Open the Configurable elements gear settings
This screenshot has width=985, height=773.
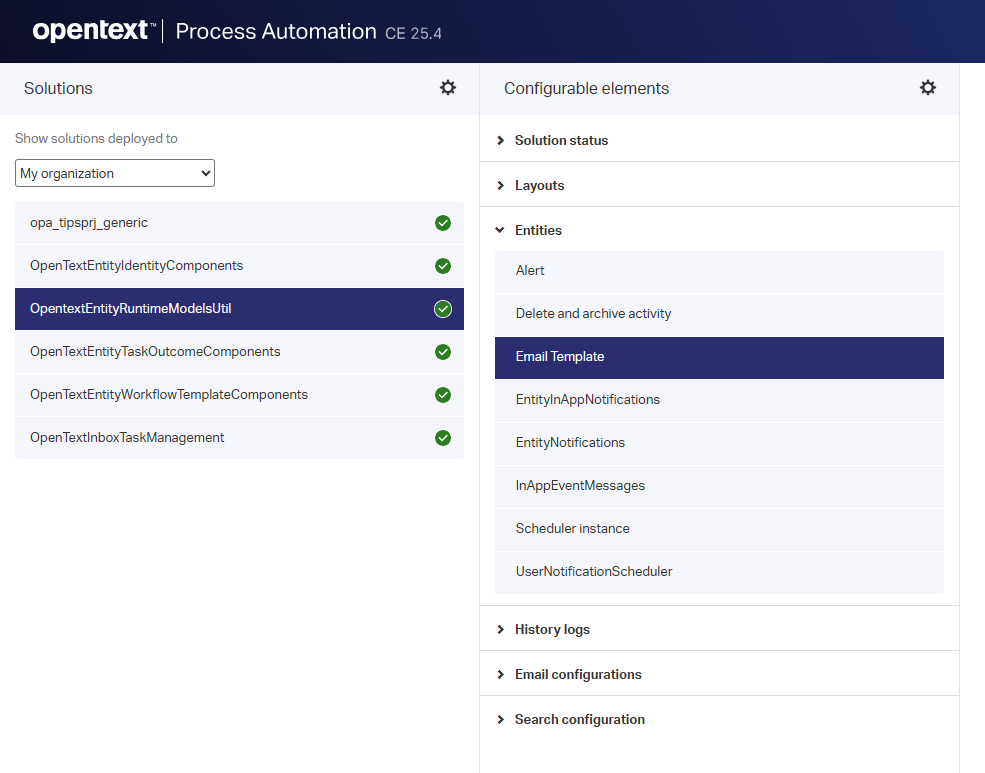click(x=928, y=88)
